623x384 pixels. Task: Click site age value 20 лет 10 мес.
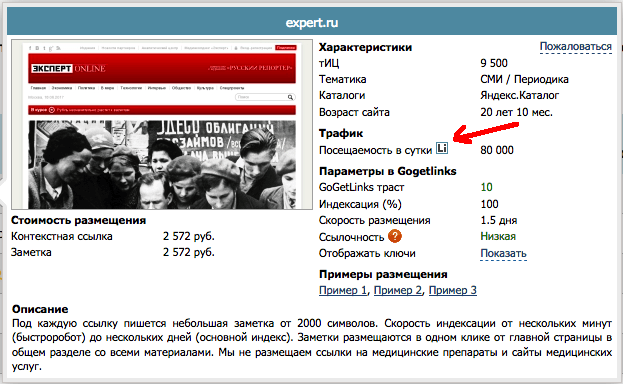[516, 112]
